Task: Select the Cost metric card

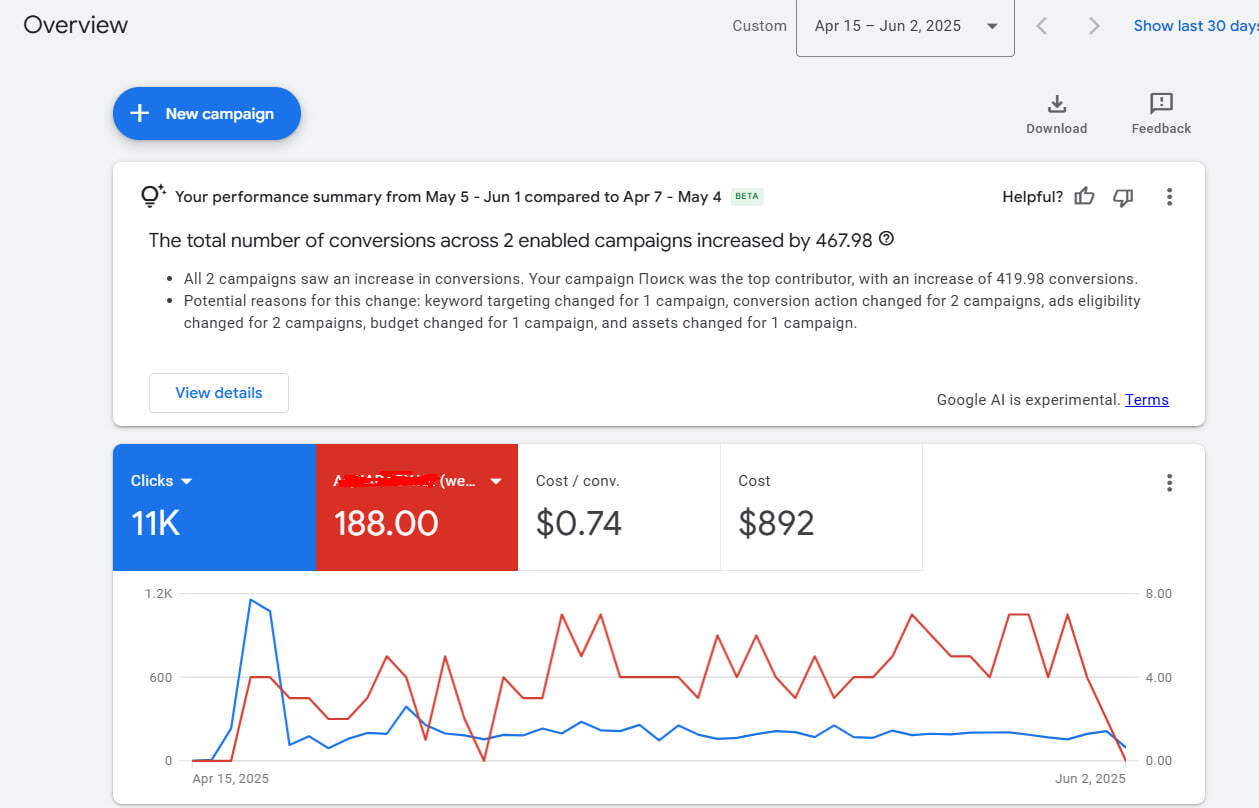Action: [821, 508]
